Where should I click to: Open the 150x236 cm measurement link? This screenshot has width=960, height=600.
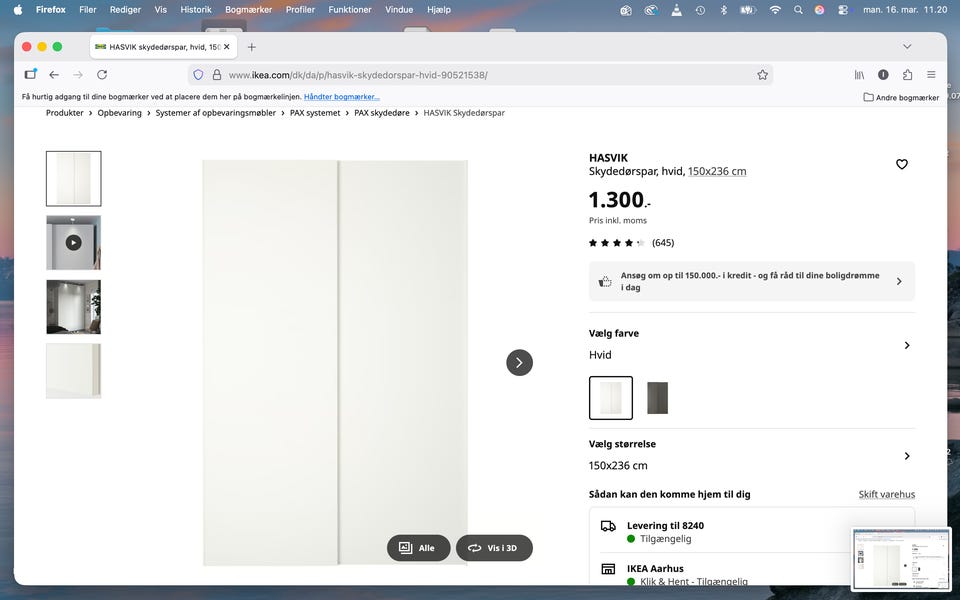click(x=717, y=171)
